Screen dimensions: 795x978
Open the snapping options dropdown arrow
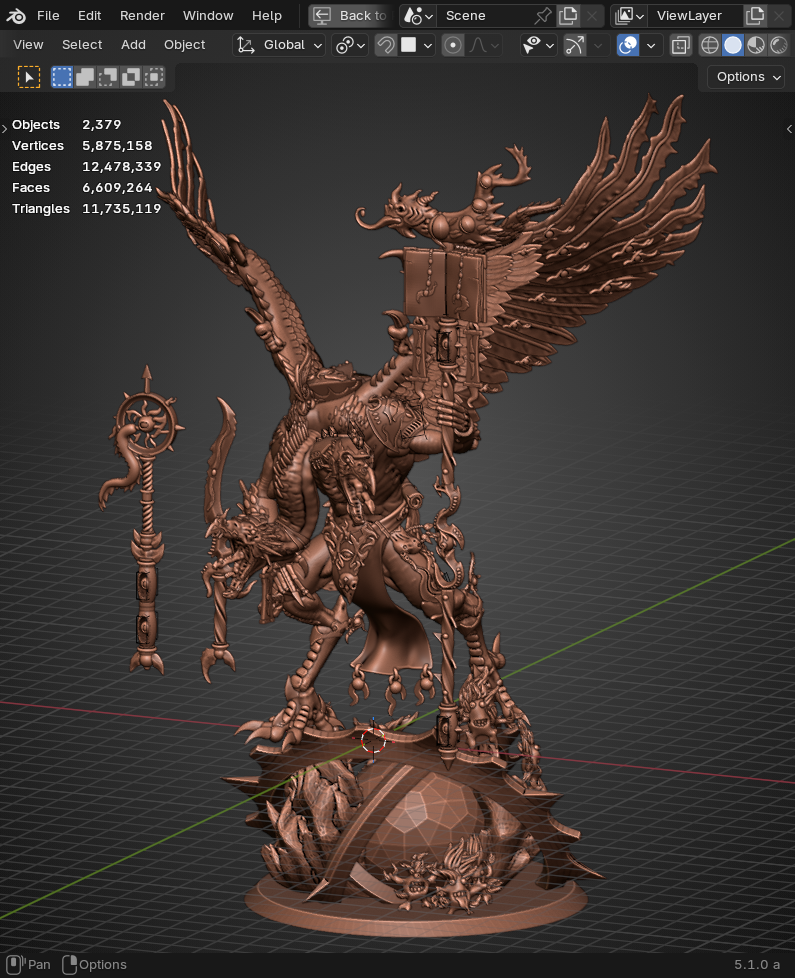[428, 45]
